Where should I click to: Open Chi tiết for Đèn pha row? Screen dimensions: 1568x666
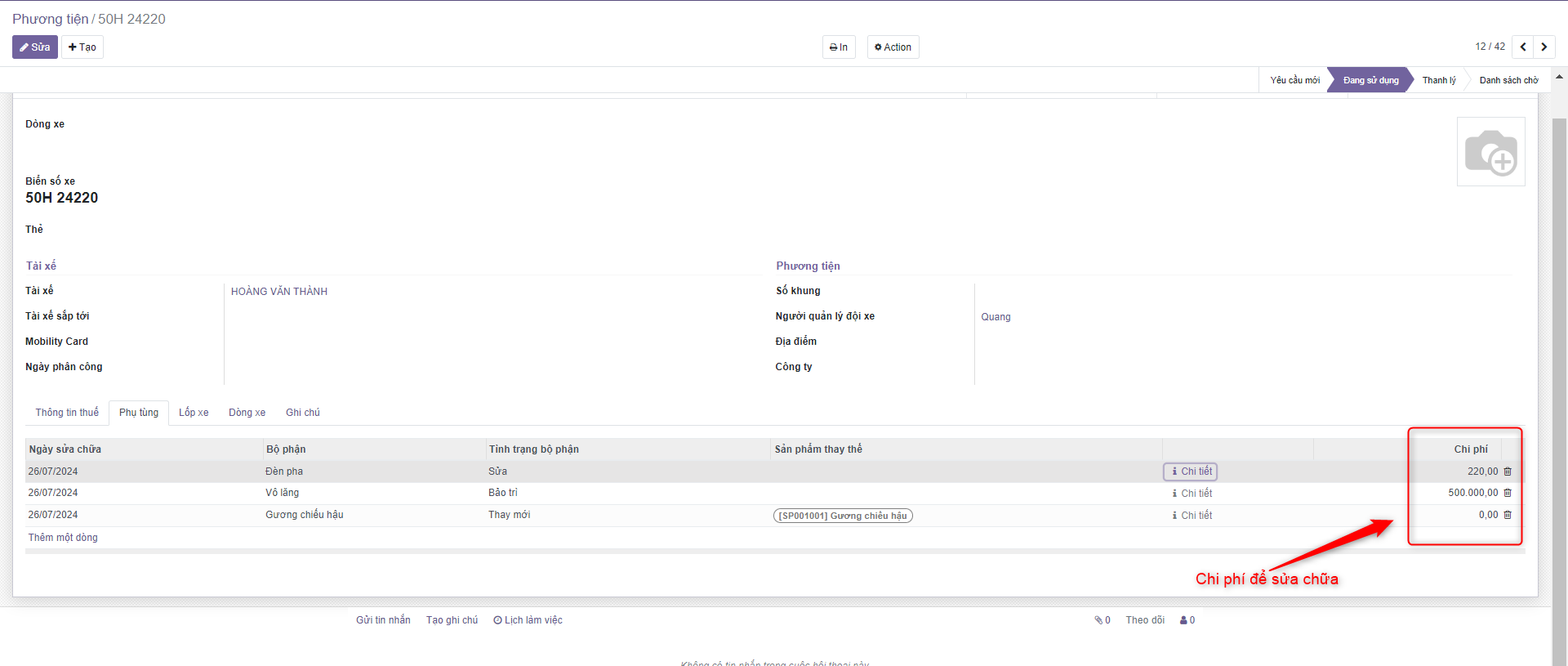[x=1191, y=472]
